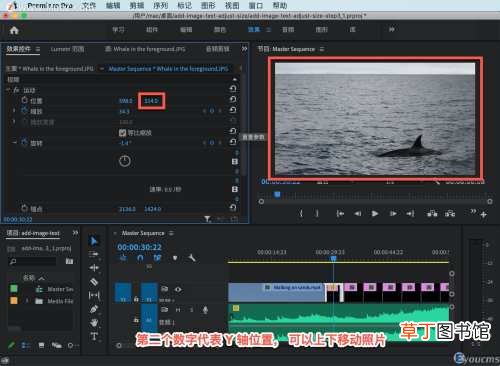Click Mark Out in Program monitor
Viewport: 500px width, 366px height.
click(317, 213)
